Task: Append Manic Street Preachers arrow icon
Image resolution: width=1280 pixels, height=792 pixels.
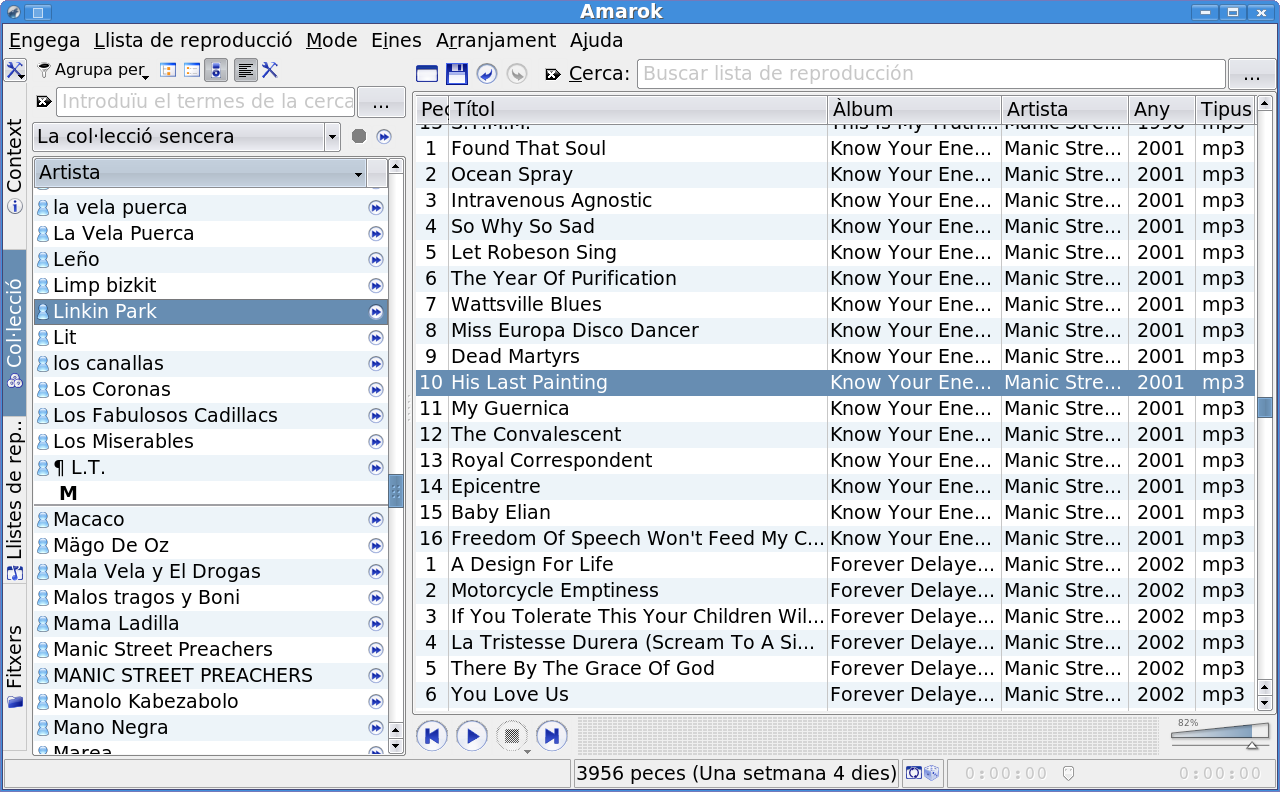Action: 376,650
